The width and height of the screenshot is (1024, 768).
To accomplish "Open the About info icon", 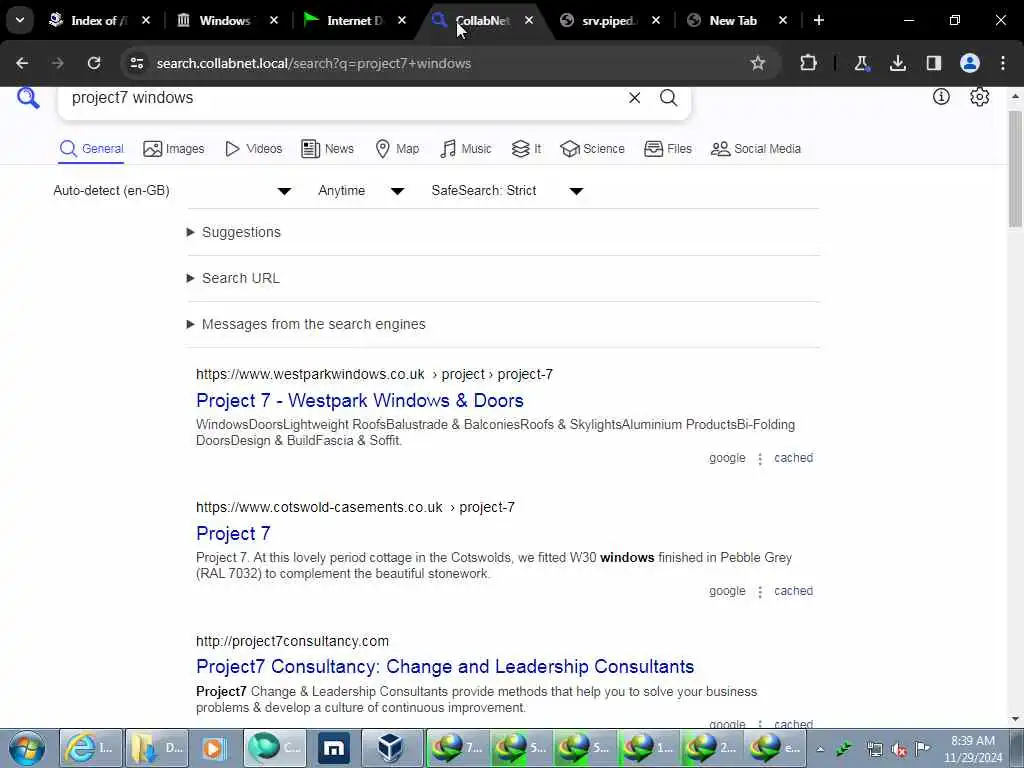I will click(941, 97).
